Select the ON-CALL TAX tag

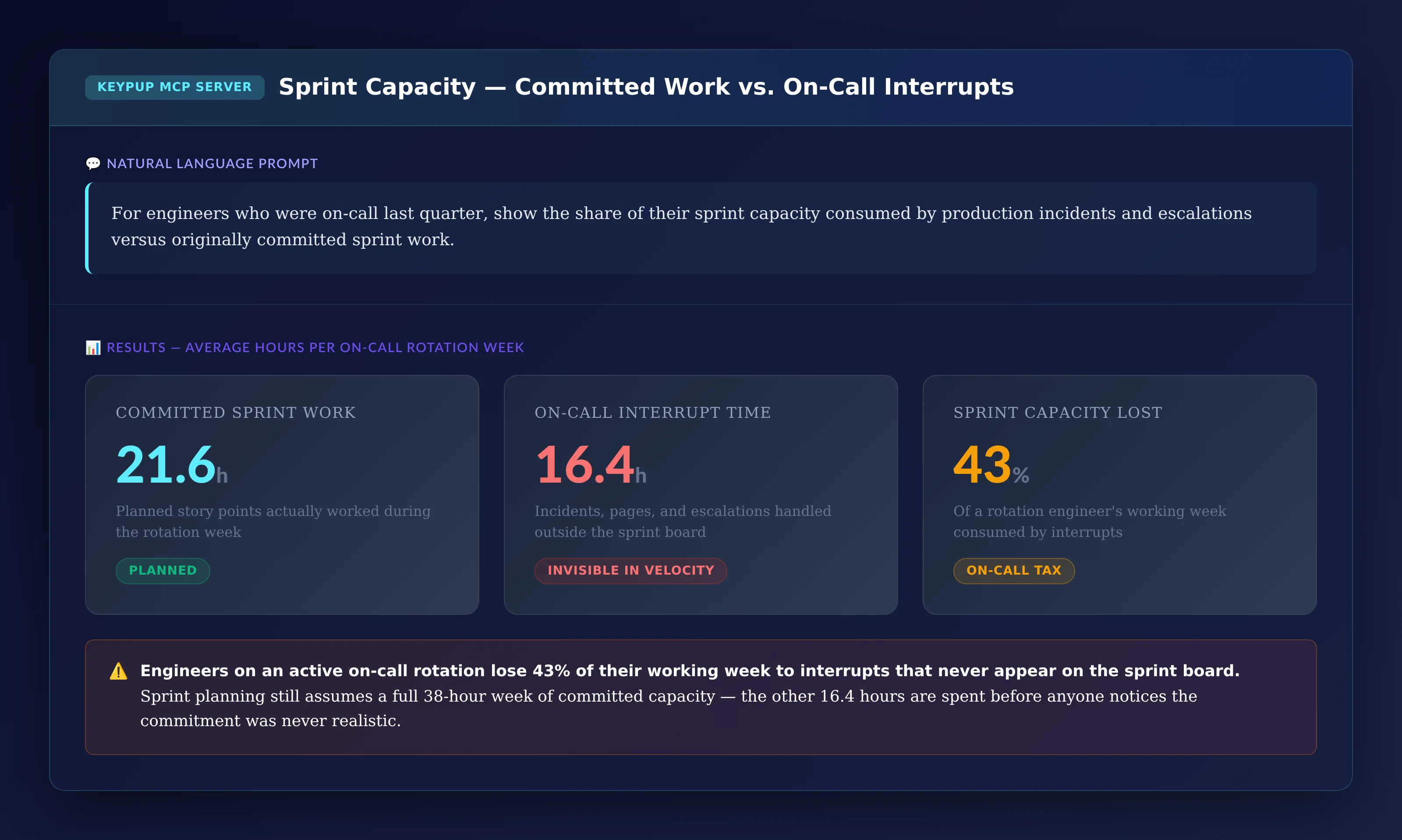1013,571
